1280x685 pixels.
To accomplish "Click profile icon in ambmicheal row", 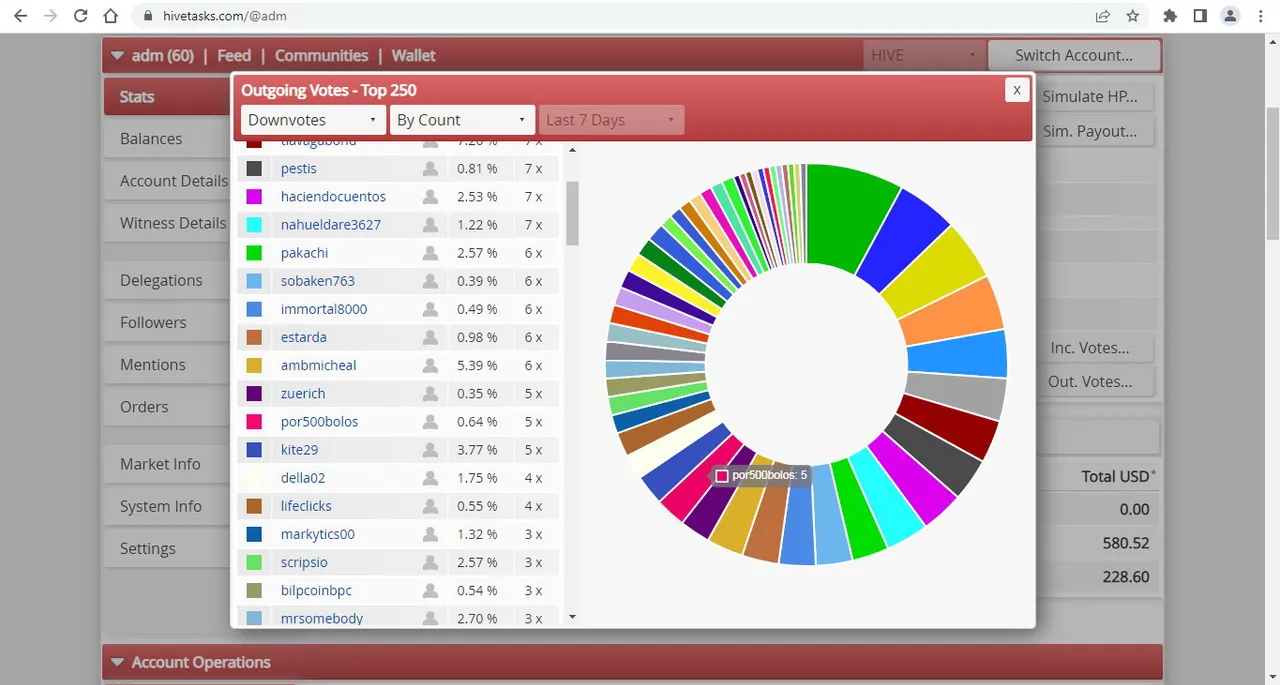I will pyautogui.click(x=430, y=365).
